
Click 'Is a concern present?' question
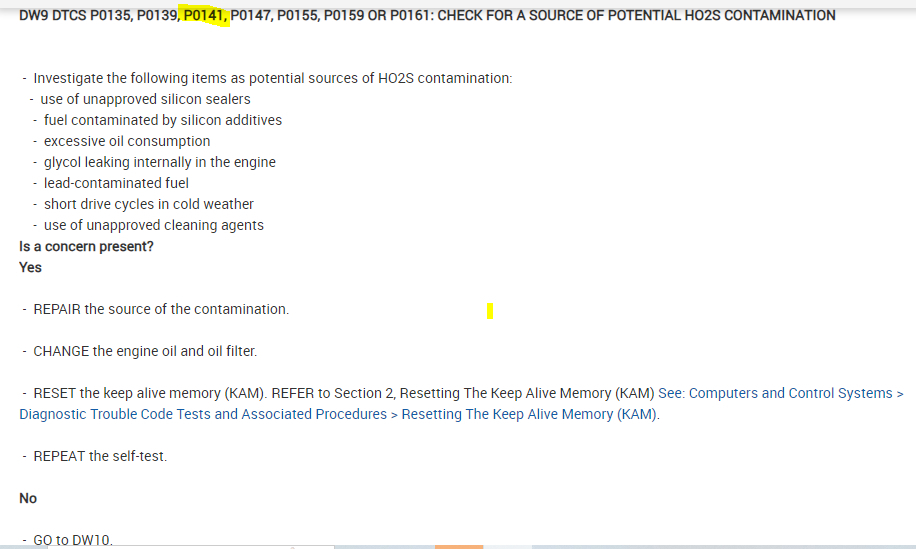(x=87, y=246)
